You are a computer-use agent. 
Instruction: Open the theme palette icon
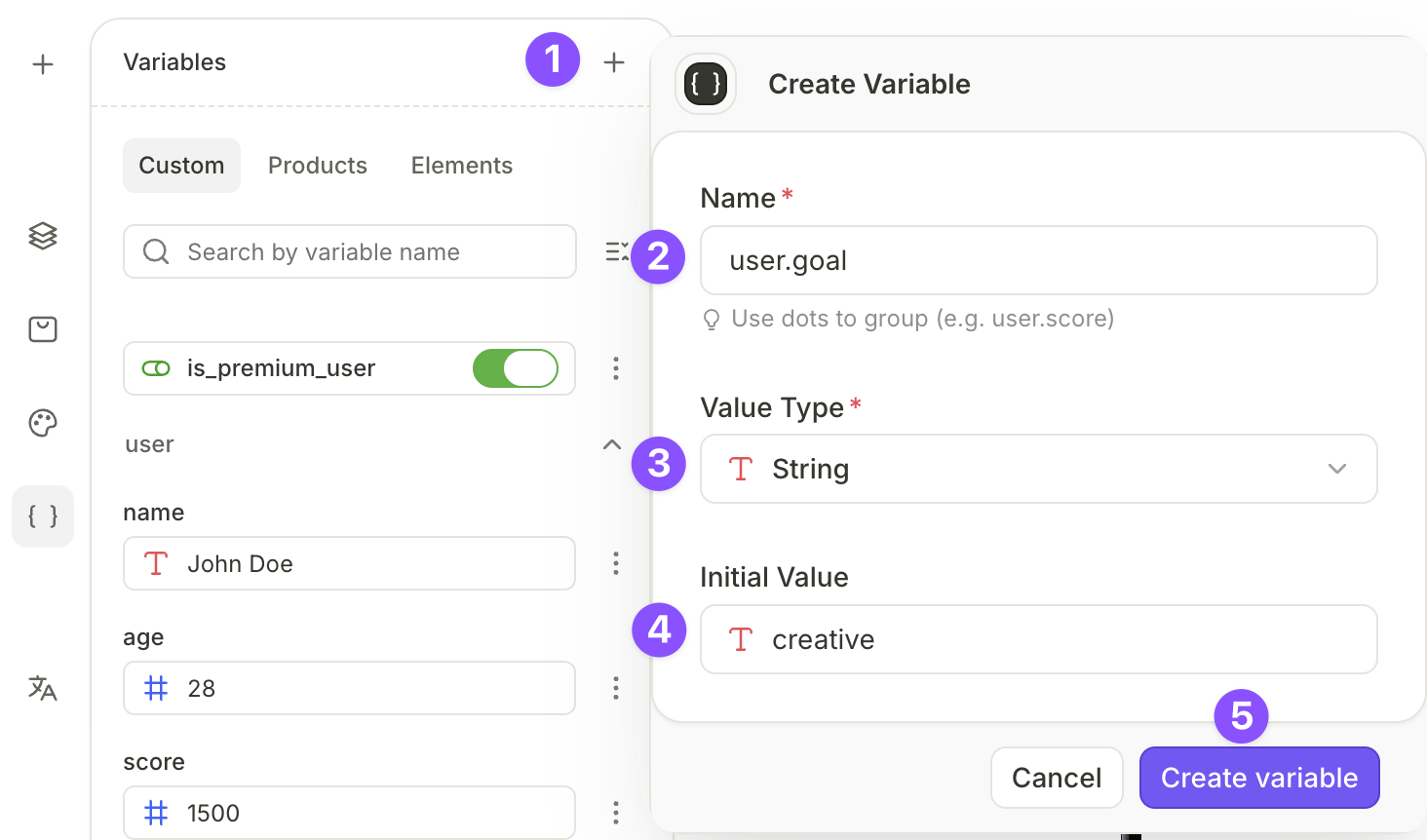coord(43,423)
